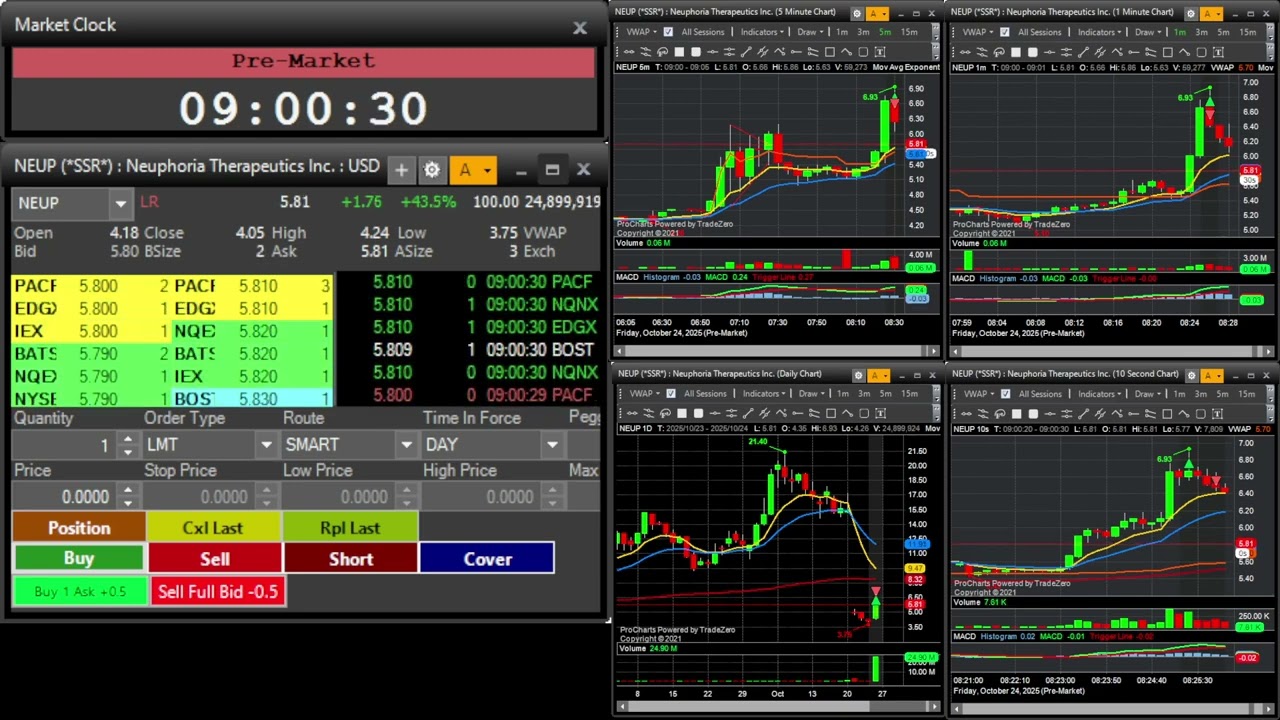Select text tool in 10 Second Chart

pyautogui.click(x=1217, y=412)
